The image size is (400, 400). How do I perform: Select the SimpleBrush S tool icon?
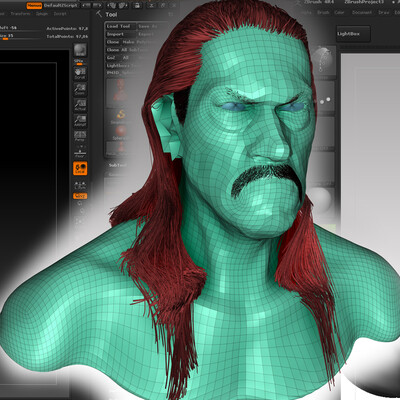[121, 115]
